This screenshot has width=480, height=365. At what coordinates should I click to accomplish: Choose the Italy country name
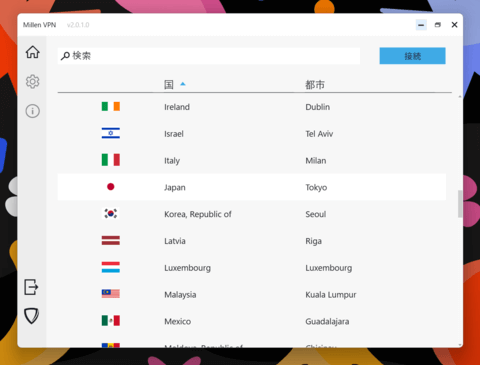pos(172,161)
